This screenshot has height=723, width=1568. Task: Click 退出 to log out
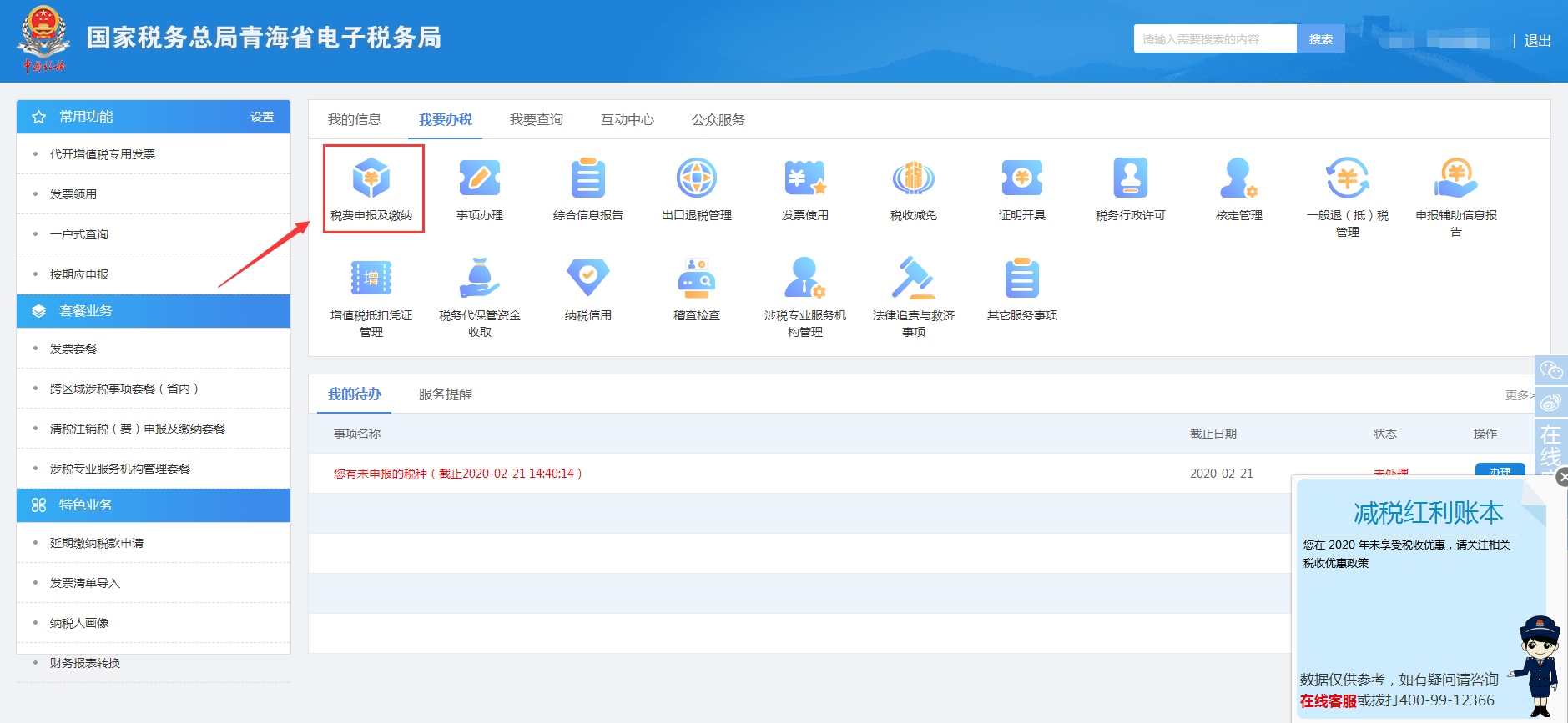[1537, 41]
